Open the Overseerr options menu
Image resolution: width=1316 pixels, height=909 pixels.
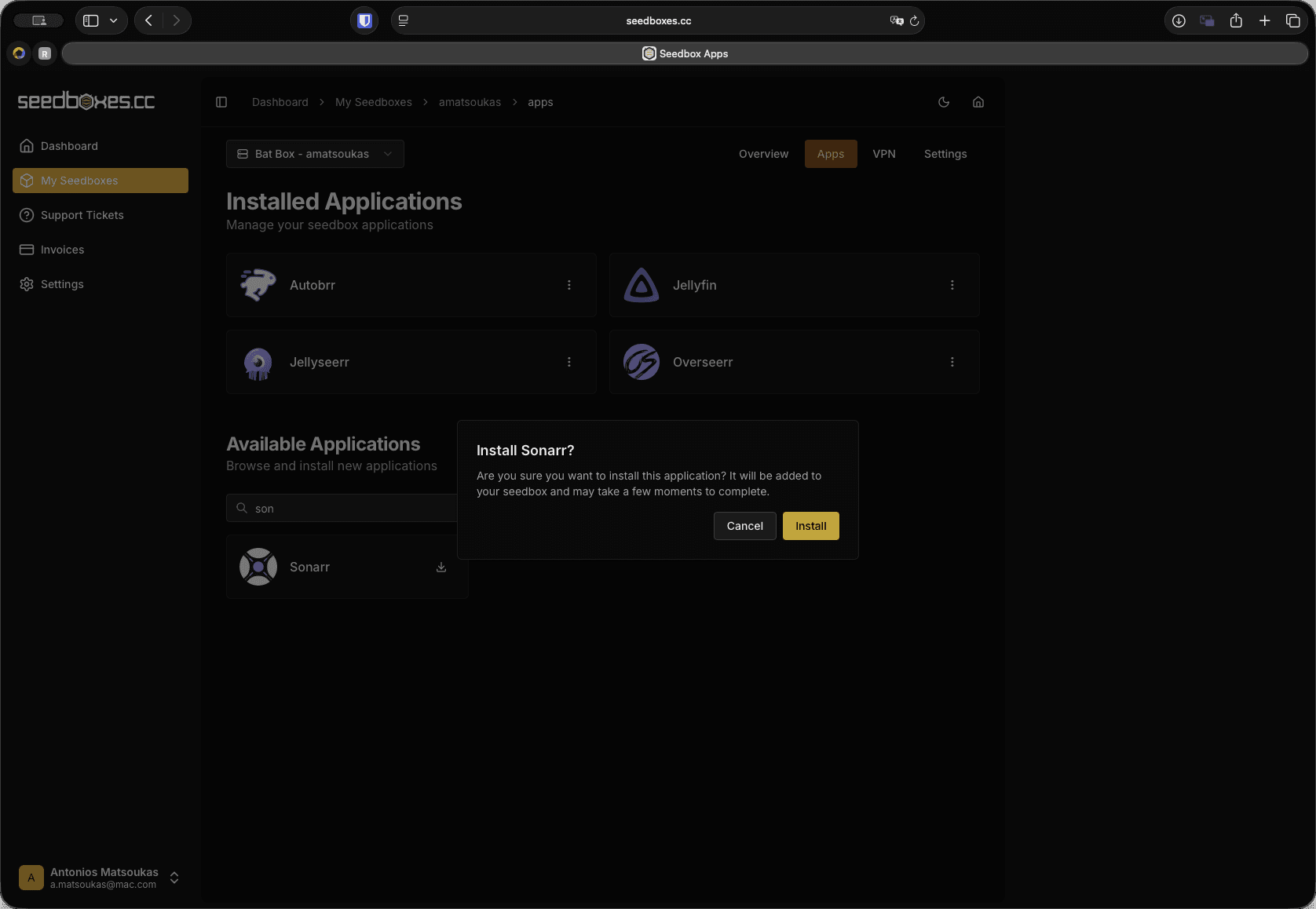(x=952, y=362)
